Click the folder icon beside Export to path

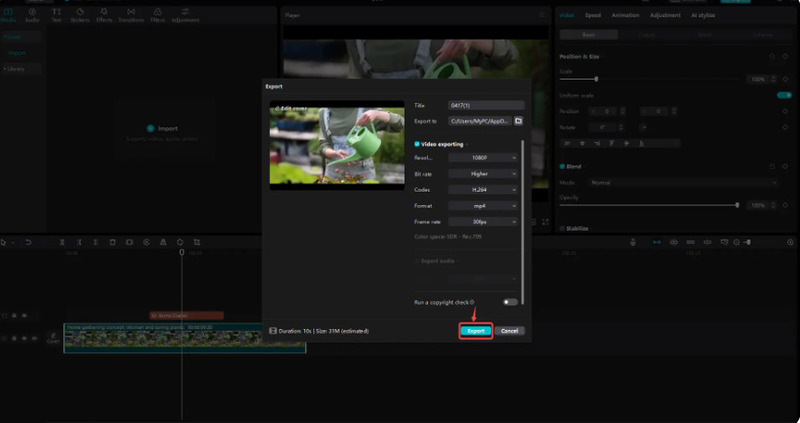[x=519, y=121]
